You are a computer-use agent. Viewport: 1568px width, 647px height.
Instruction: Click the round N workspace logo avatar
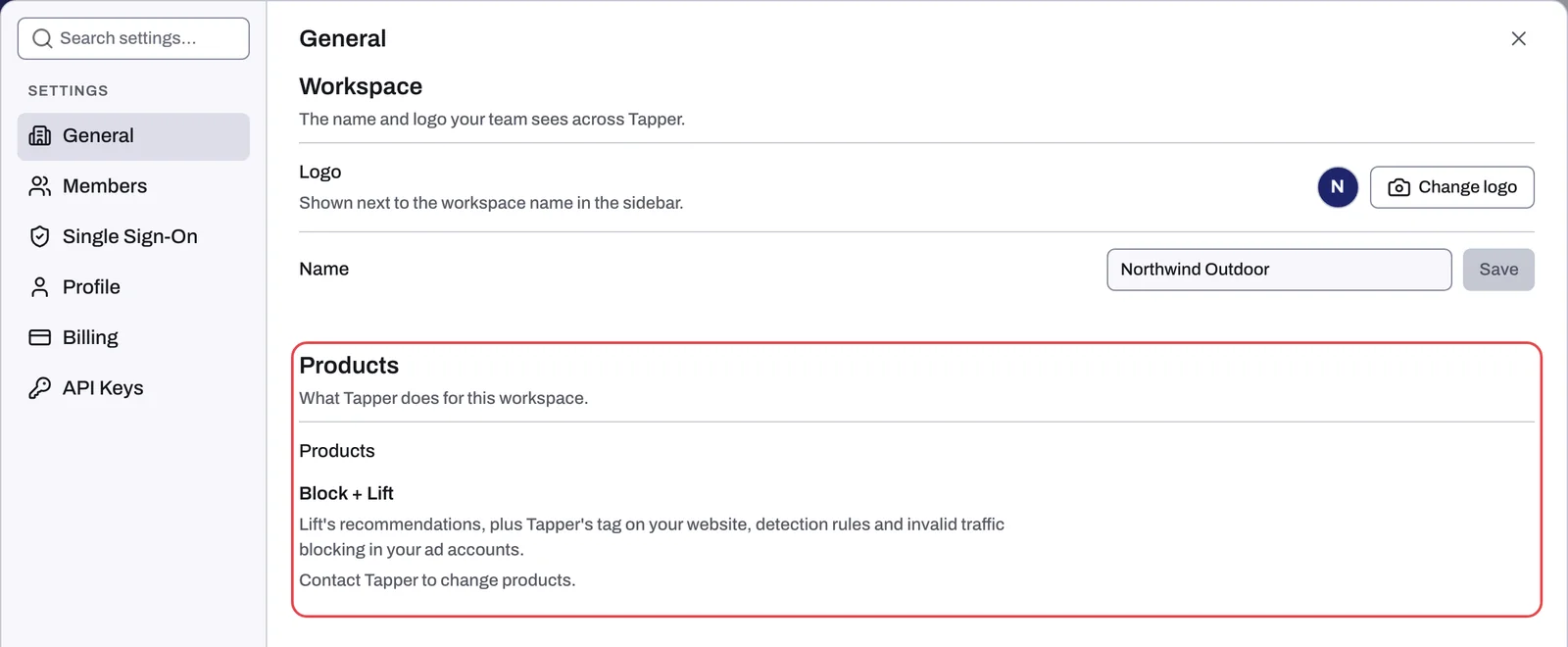[1338, 187]
